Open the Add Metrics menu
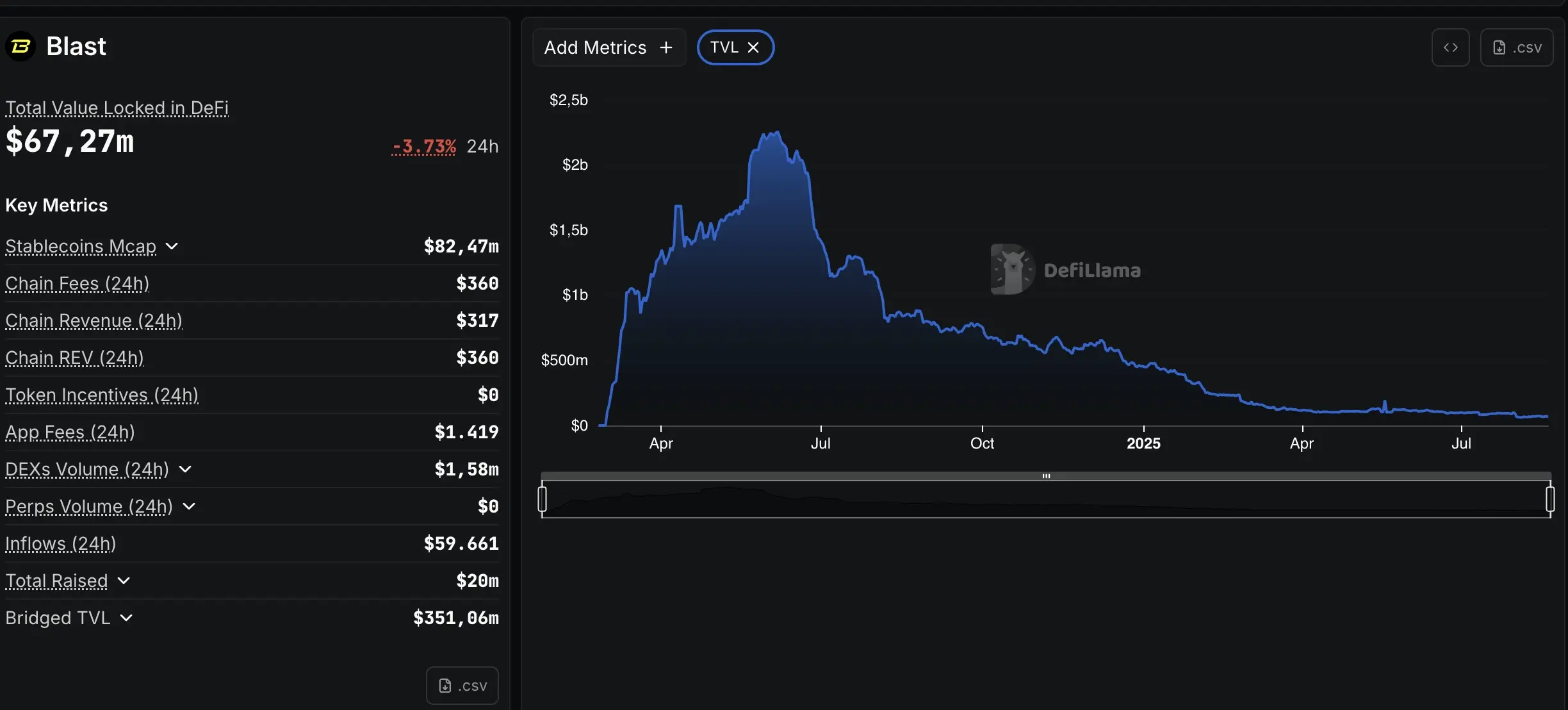The height and width of the screenshot is (710, 1568). [x=608, y=47]
